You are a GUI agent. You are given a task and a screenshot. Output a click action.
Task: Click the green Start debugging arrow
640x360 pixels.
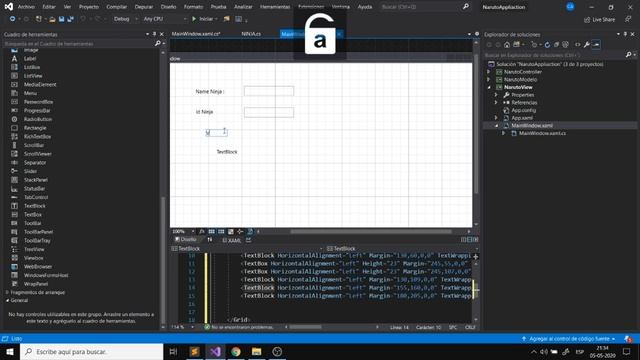click(x=194, y=19)
